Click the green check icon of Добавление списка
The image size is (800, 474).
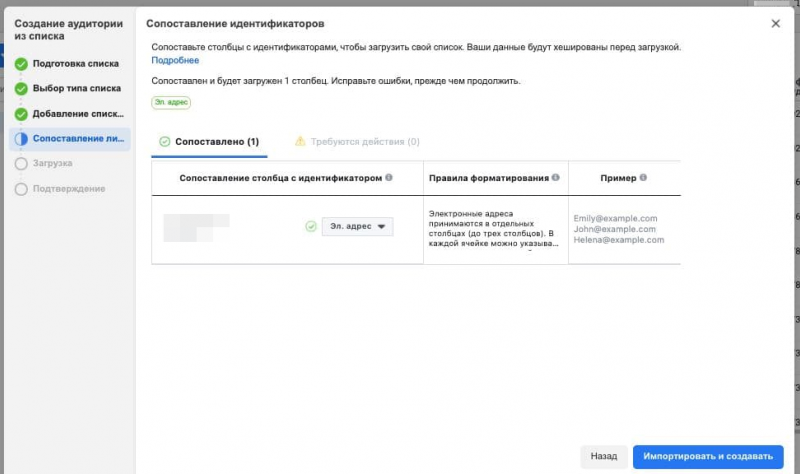pos(21,114)
